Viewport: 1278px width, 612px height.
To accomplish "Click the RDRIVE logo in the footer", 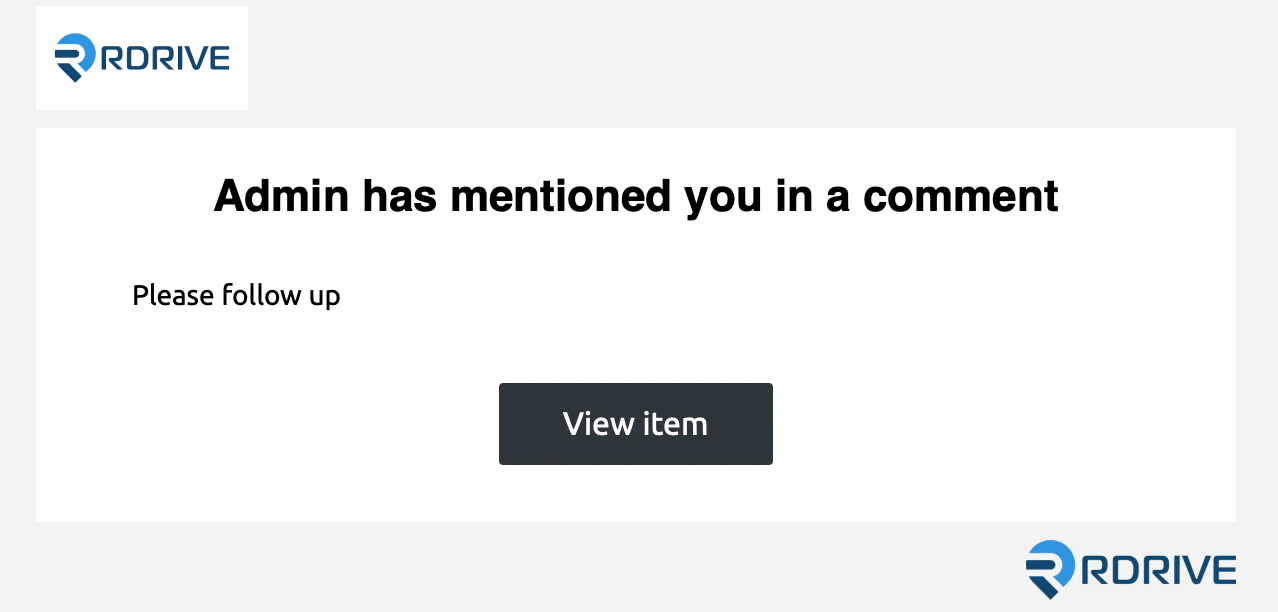I will (x=1130, y=570).
